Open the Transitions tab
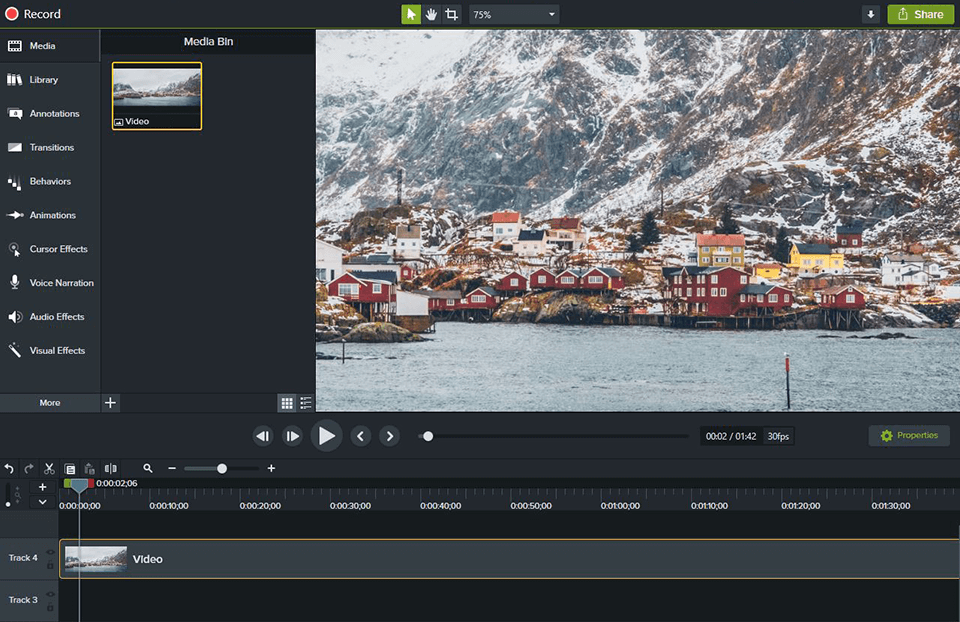Viewport: 960px width, 622px height. [50, 148]
